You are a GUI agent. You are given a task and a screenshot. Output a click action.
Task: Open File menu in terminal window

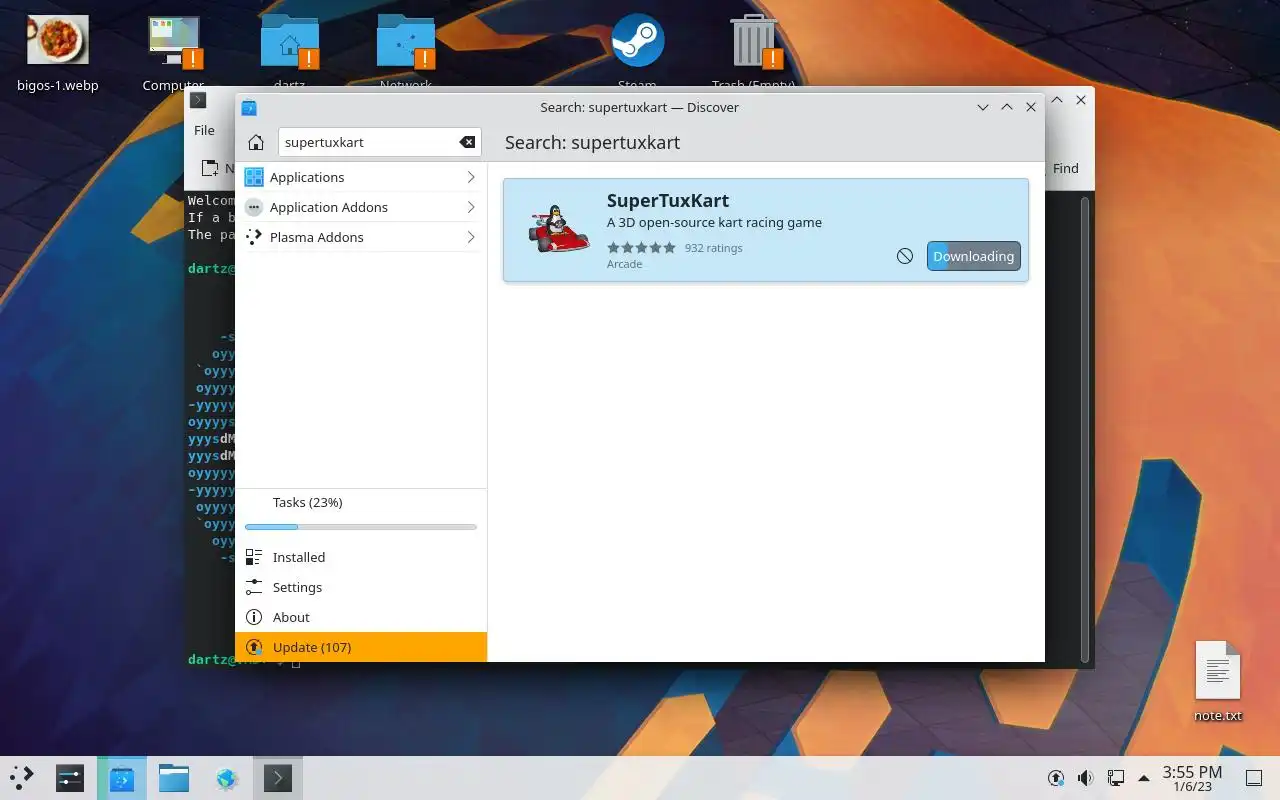pos(204,130)
